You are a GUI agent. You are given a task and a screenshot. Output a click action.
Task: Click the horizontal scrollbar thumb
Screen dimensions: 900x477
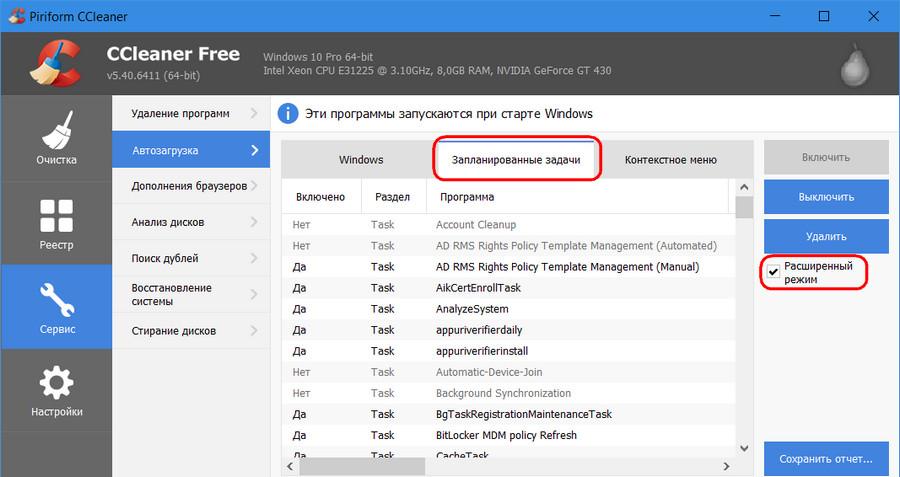coord(362,466)
